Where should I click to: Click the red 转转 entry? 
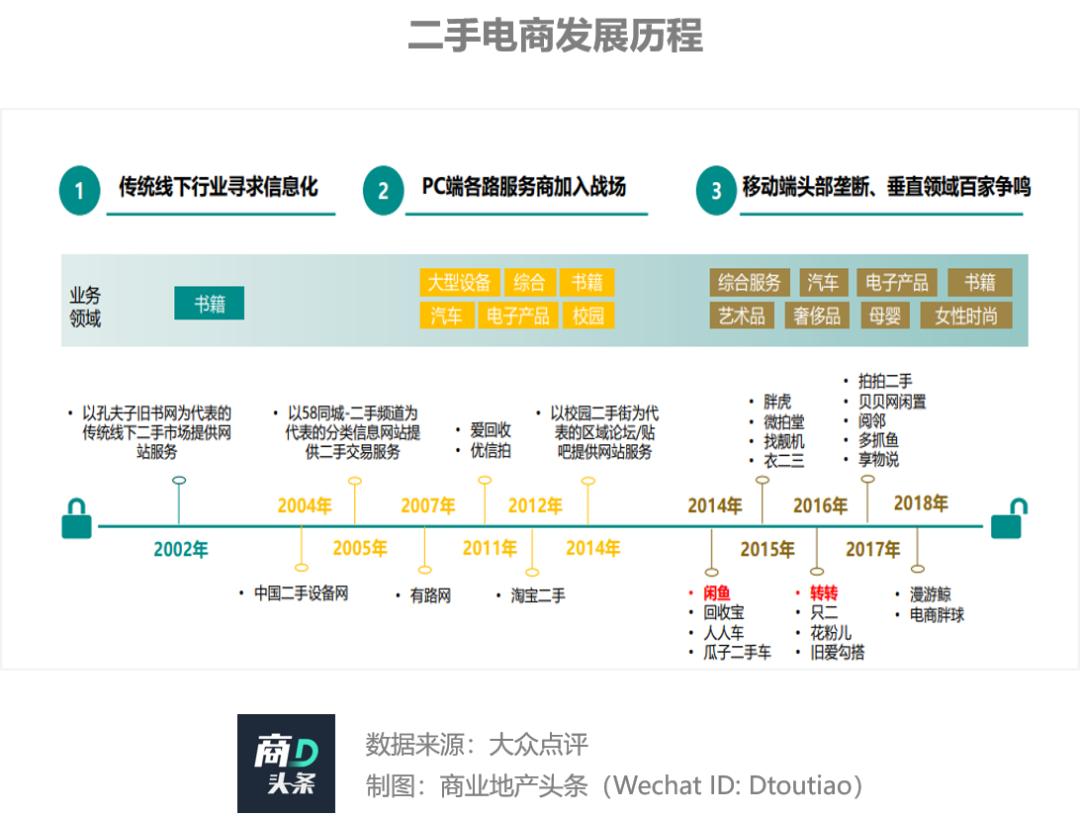824,593
